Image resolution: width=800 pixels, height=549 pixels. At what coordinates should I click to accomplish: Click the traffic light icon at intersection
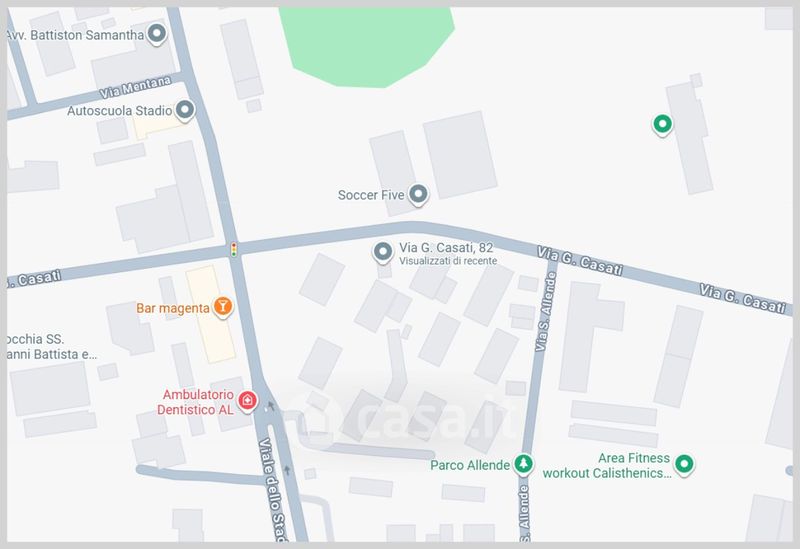[x=234, y=249]
